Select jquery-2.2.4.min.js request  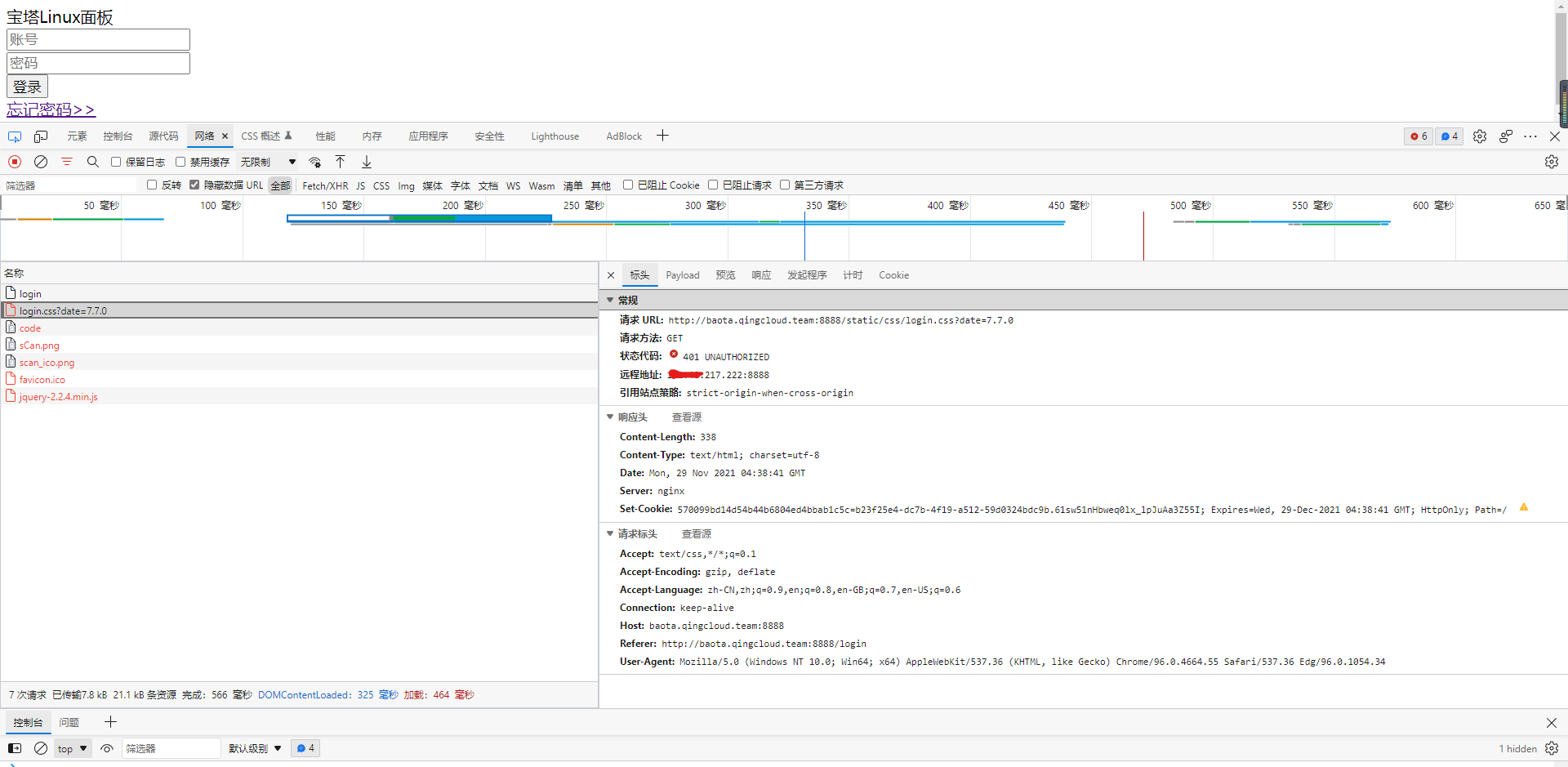click(299, 396)
